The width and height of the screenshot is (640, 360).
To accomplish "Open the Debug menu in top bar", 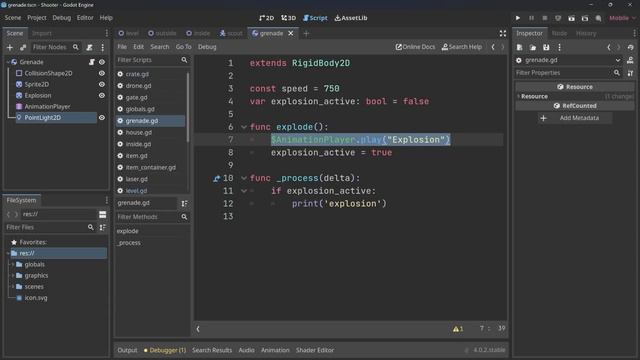I will [62, 18].
